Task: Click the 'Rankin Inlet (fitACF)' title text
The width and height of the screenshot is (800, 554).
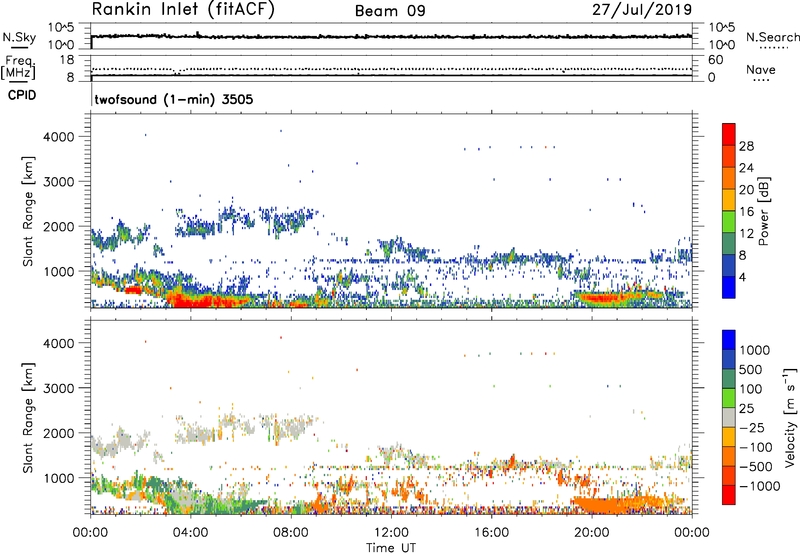Action: click(183, 9)
